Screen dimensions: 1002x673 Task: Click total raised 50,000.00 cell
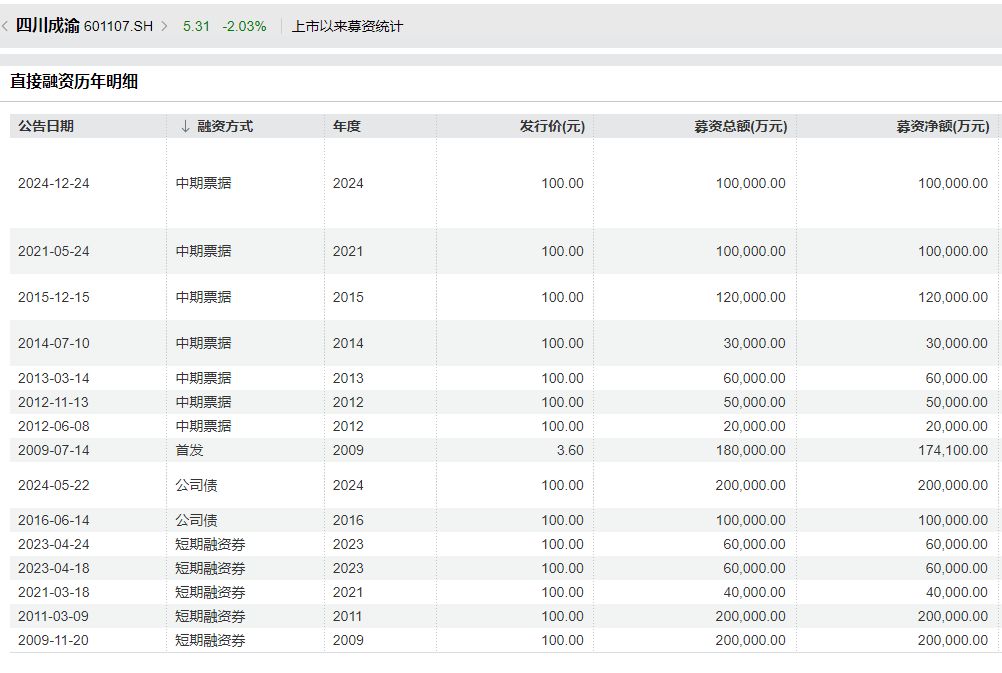point(754,402)
